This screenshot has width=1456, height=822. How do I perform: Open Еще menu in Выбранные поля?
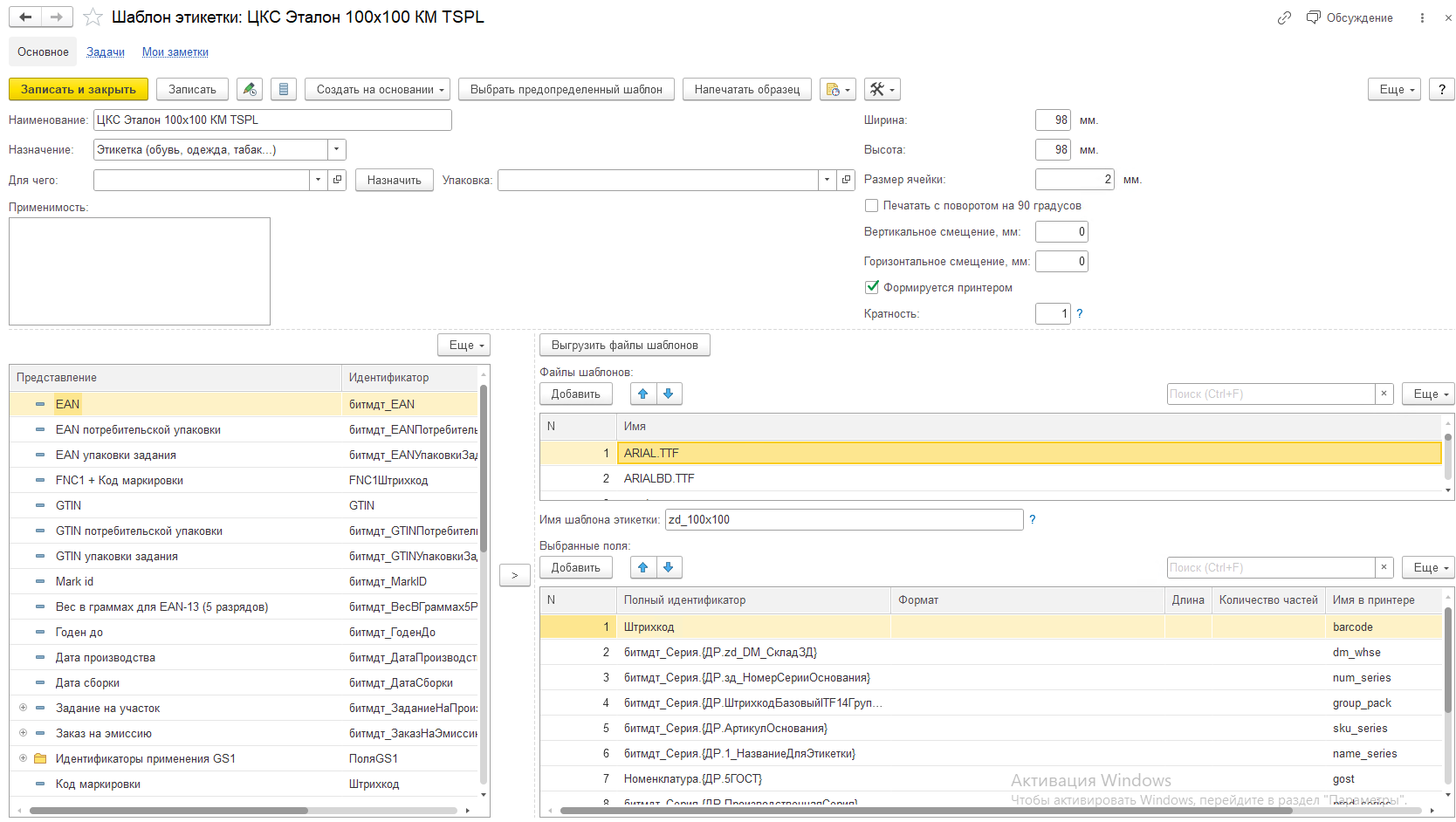[x=1428, y=567]
